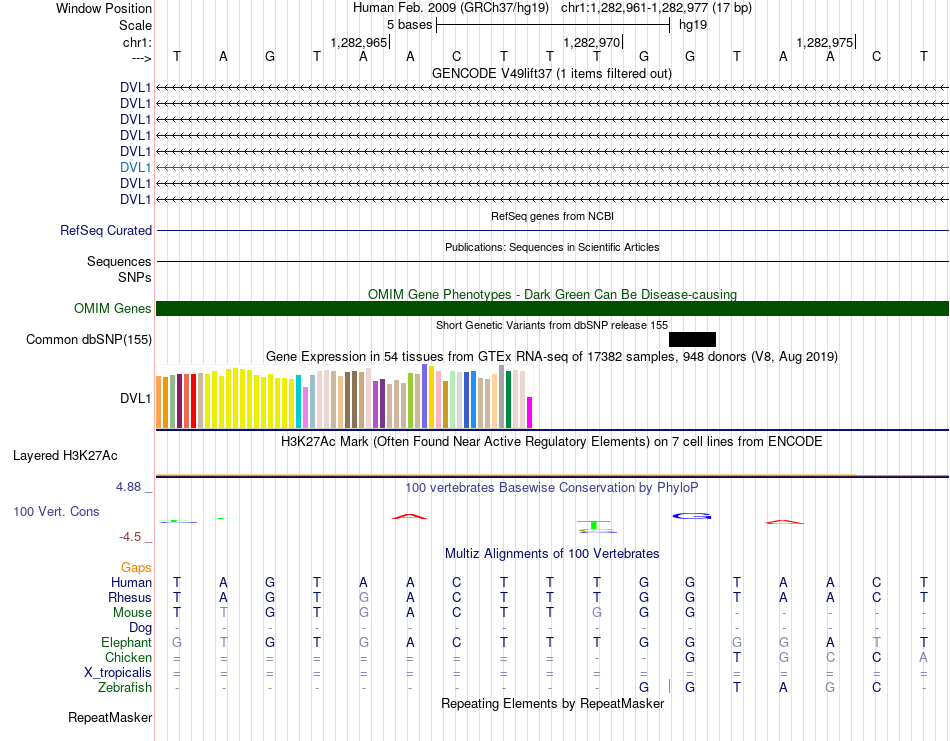Image resolution: width=950 pixels, height=741 pixels.
Task: Open the RefSeq Curated track label
Action: pyautogui.click(x=106, y=230)
